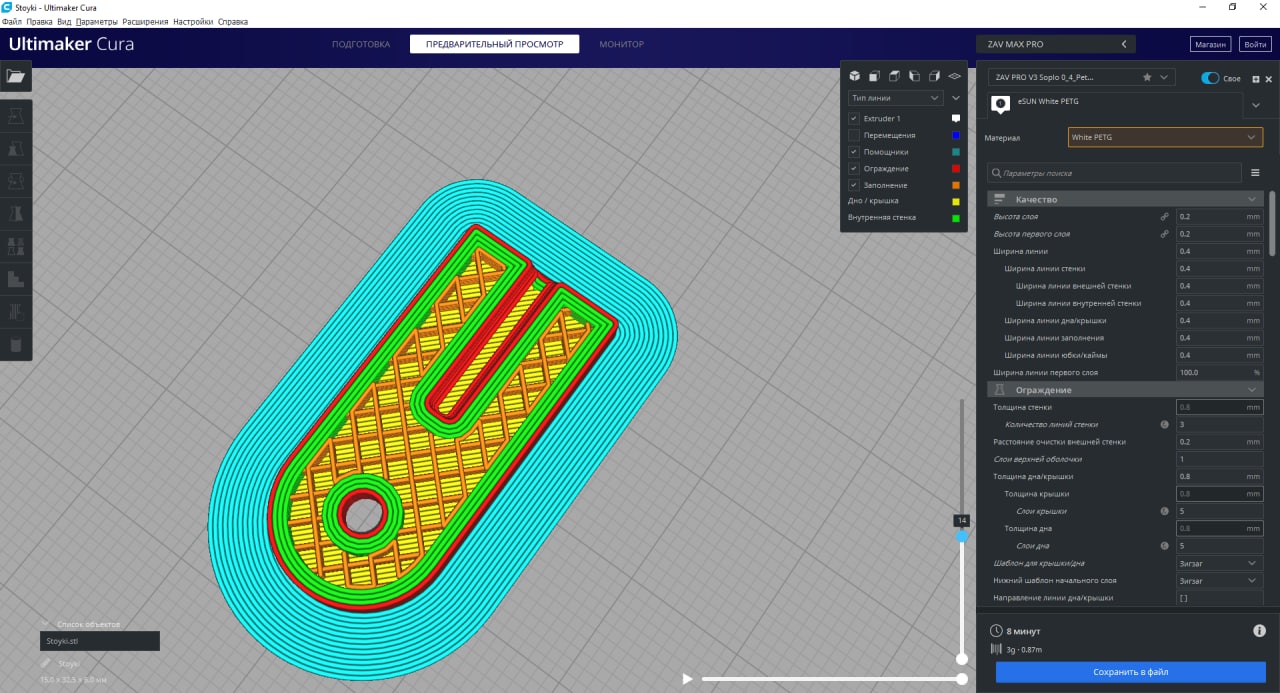Viewport: 1280px width, 693px height.
Task: Click extruder 1 eSUN White PETG icon
Action: pos(1000,103)
